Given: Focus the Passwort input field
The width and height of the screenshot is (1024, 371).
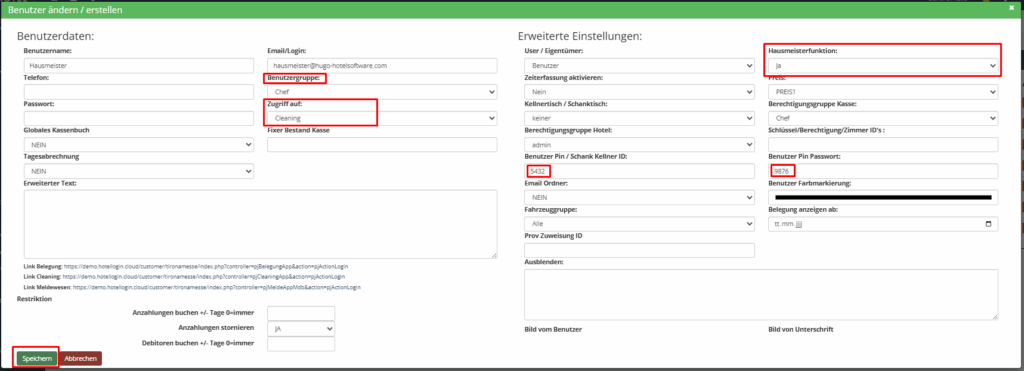Looking at the screenshot, I should [139, 118].
